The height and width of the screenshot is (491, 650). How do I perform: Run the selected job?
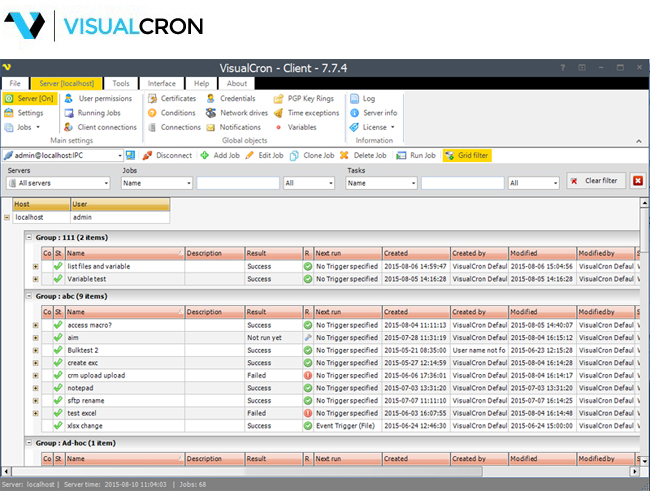point(416,156)
